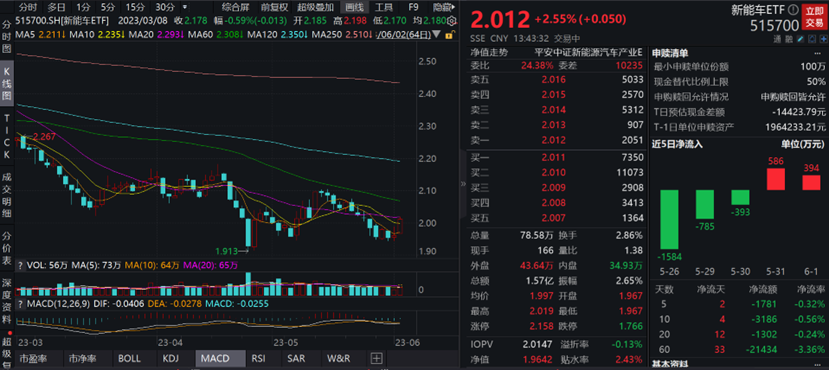Click the 买二 volume 11073
The height and width of the screenshot is (370, 829).
[630, 172]
